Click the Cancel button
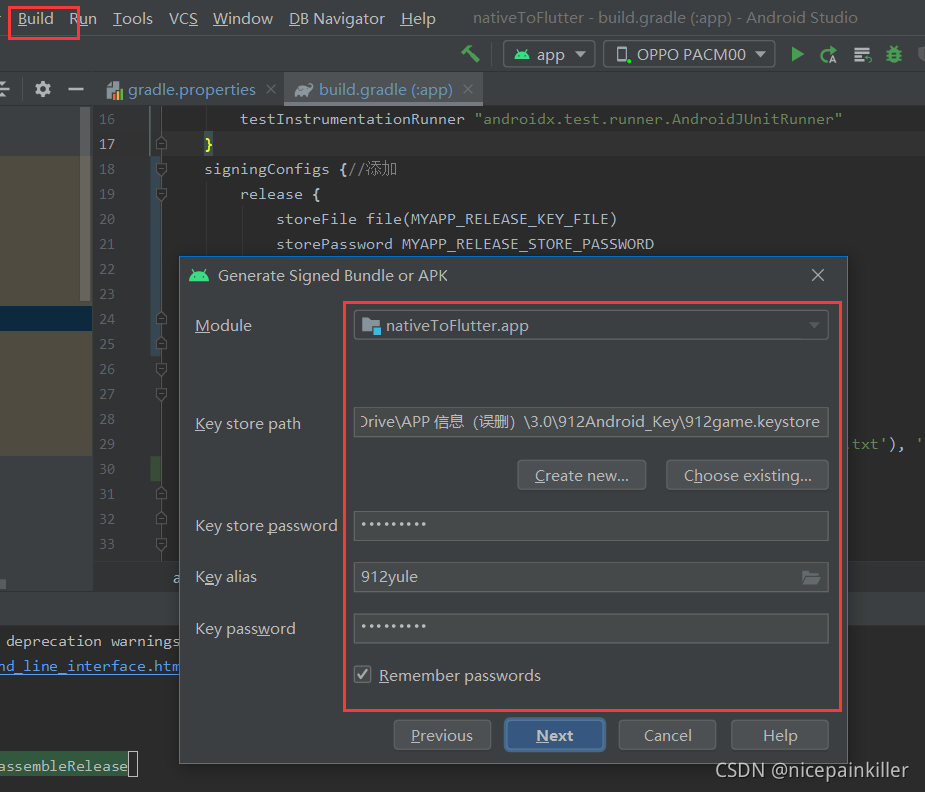This screenshot has height=792, width=925. point(667,735)
